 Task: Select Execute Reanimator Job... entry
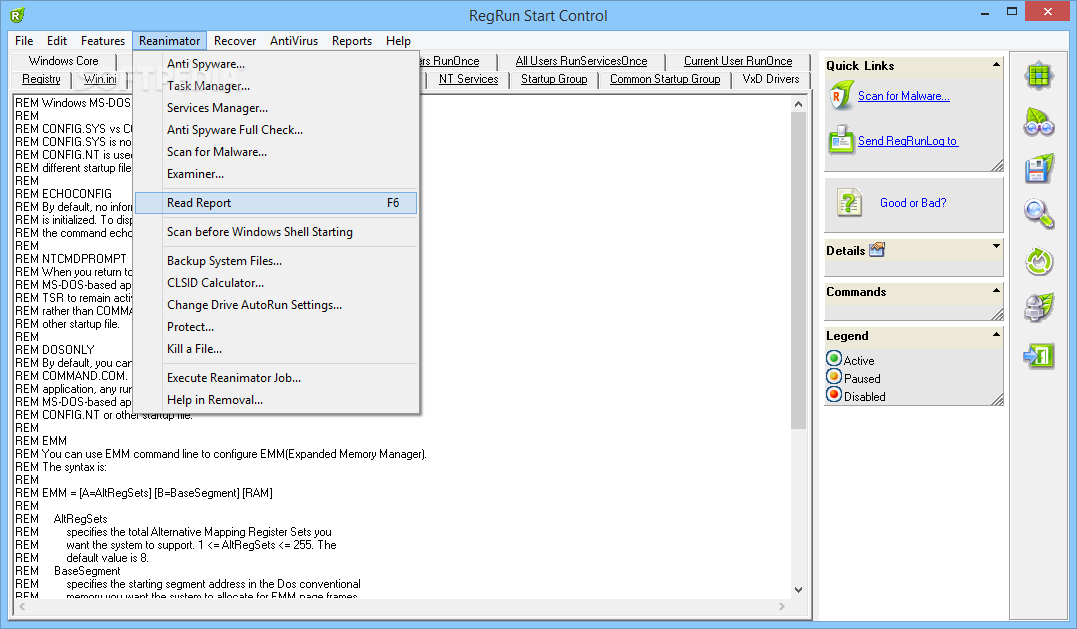click(x=276, y=378)
